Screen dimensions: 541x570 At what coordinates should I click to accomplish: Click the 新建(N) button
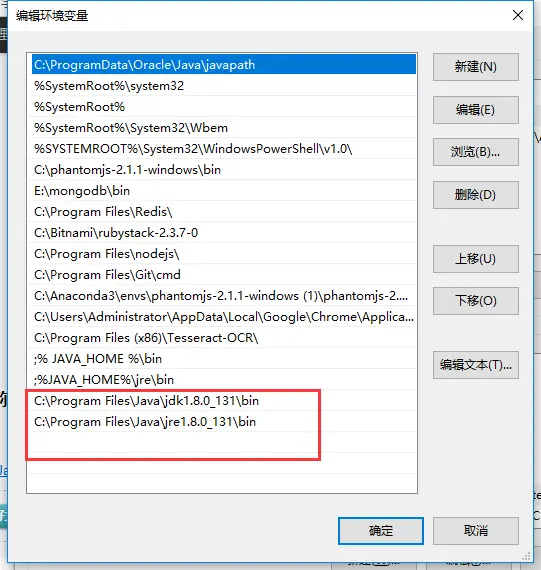[476, 67]
